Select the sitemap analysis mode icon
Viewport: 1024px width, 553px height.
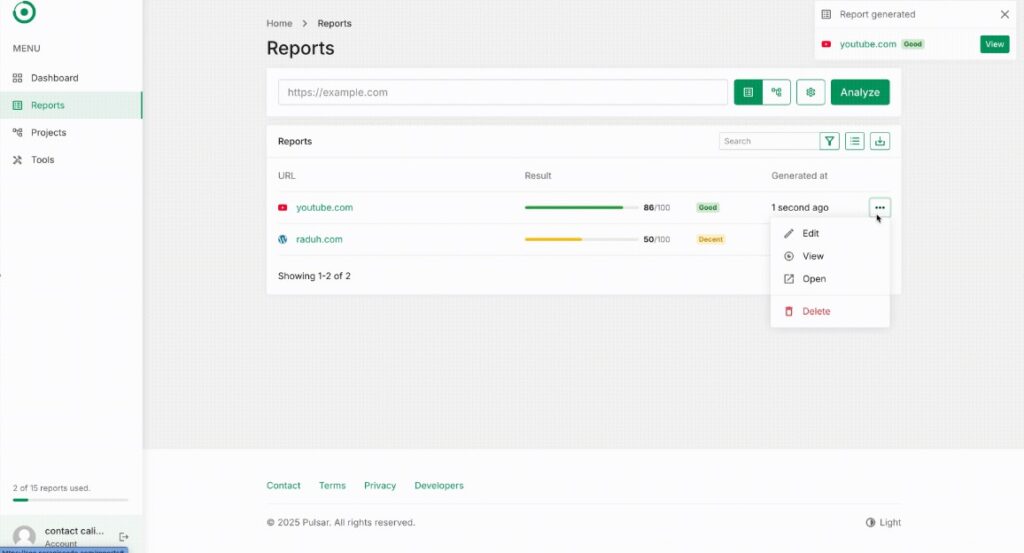point(776,92)
